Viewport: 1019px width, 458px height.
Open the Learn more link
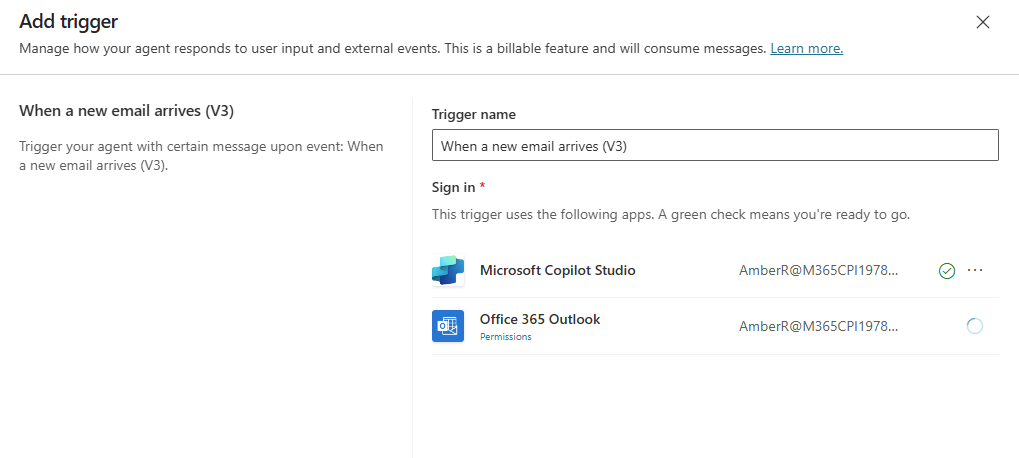(806, 48)
